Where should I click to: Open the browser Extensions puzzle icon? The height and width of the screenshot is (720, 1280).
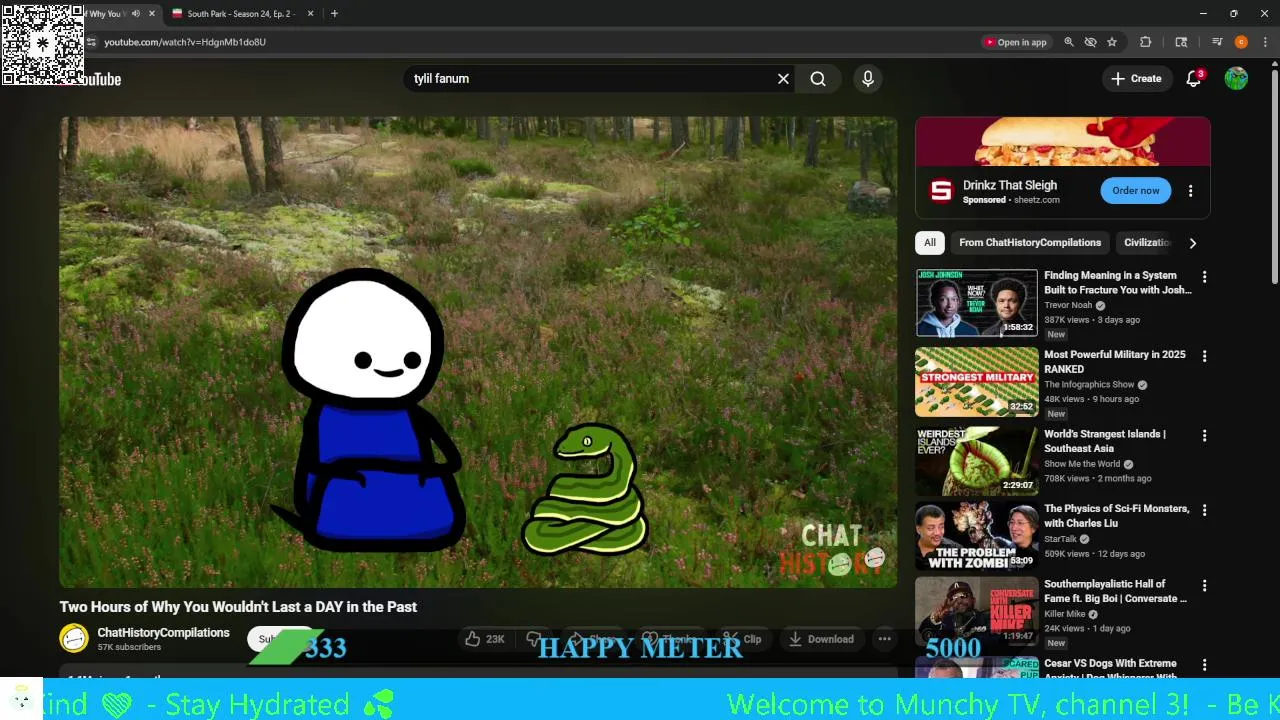click(1146, 42)
